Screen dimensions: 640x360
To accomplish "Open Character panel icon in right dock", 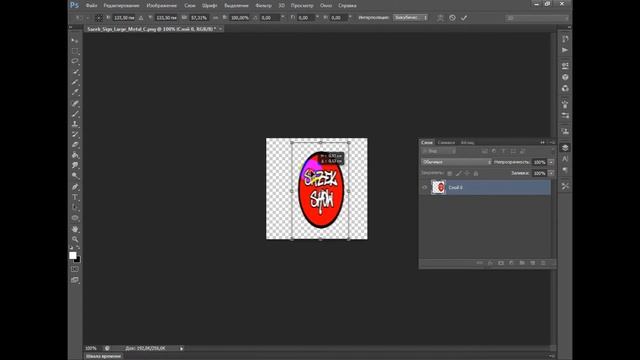I will [x=565, y=159].
